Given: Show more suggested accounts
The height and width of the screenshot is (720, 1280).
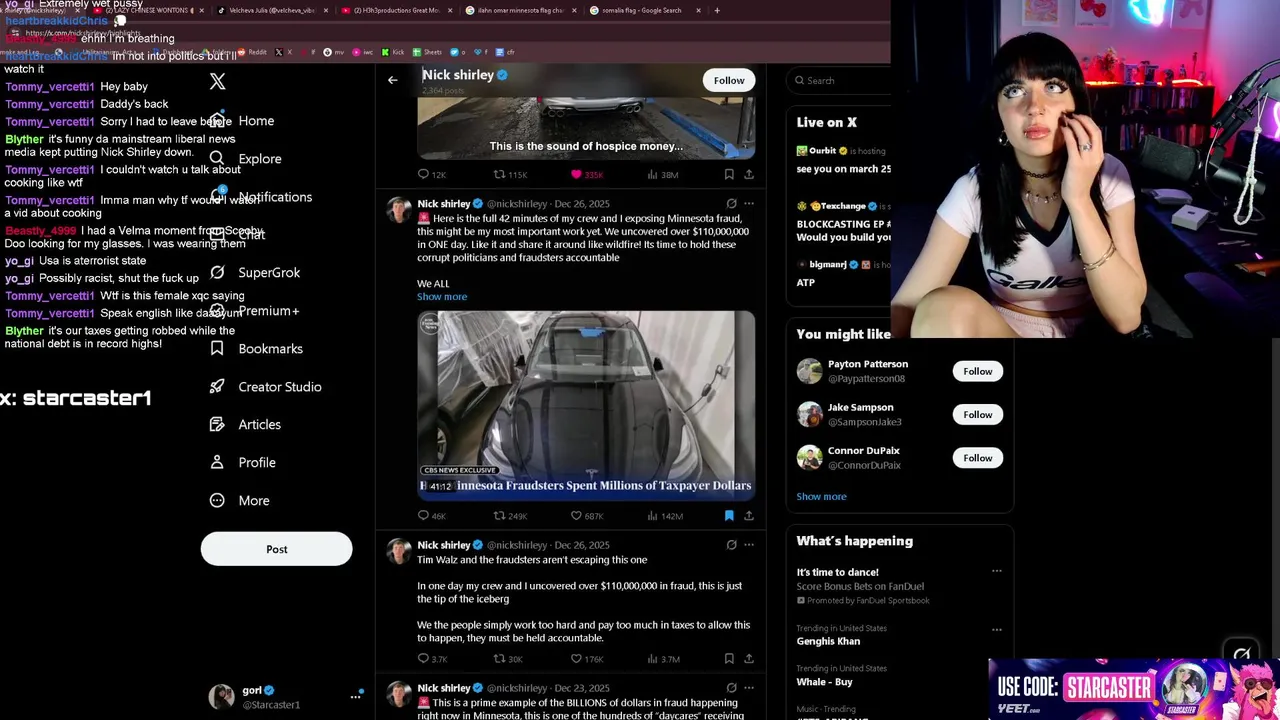Looking at the screenshot, I should pyautogui.click(x=821, y=497).
